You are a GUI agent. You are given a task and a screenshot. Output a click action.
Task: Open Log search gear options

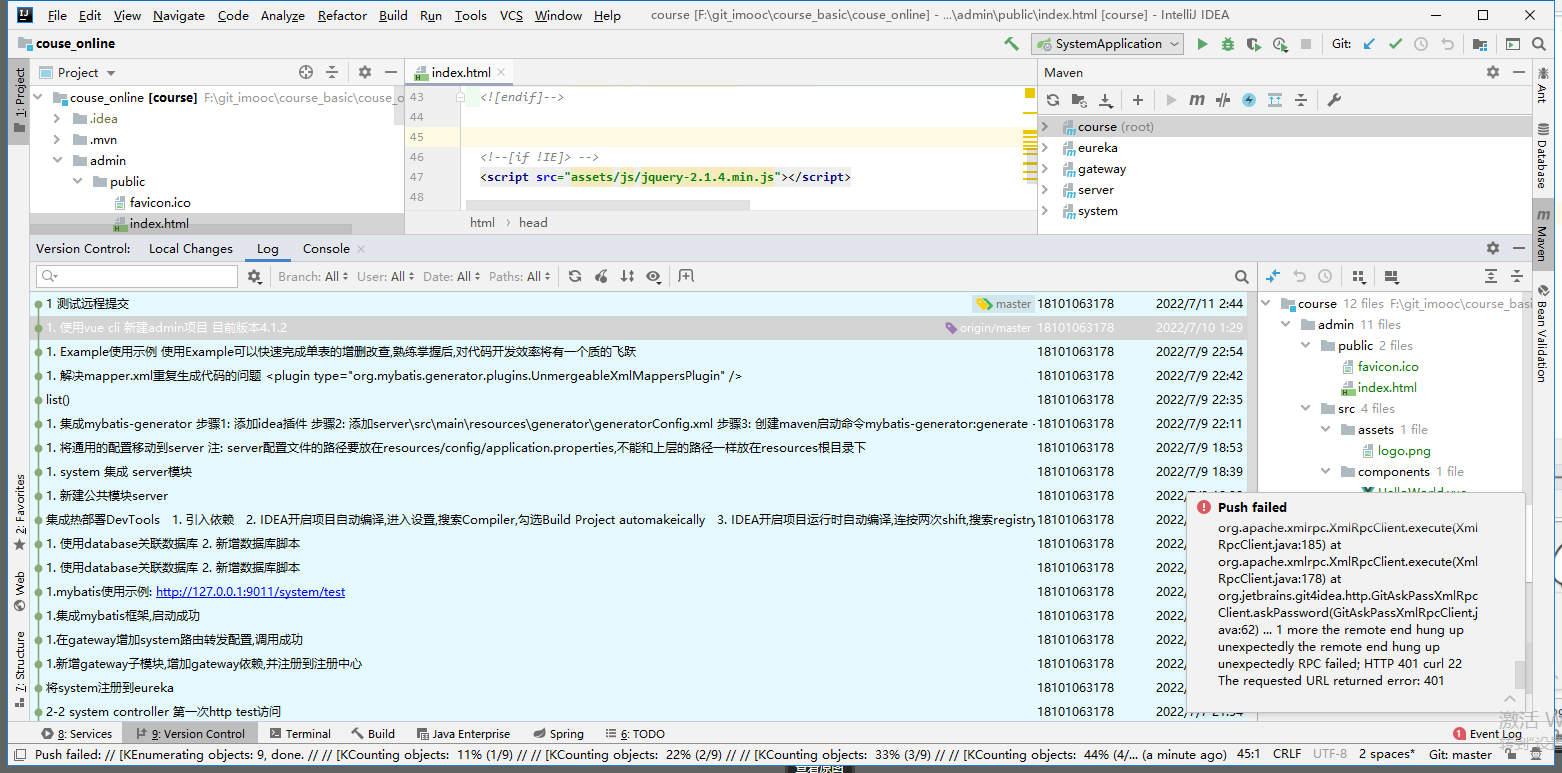click(255, 277)
